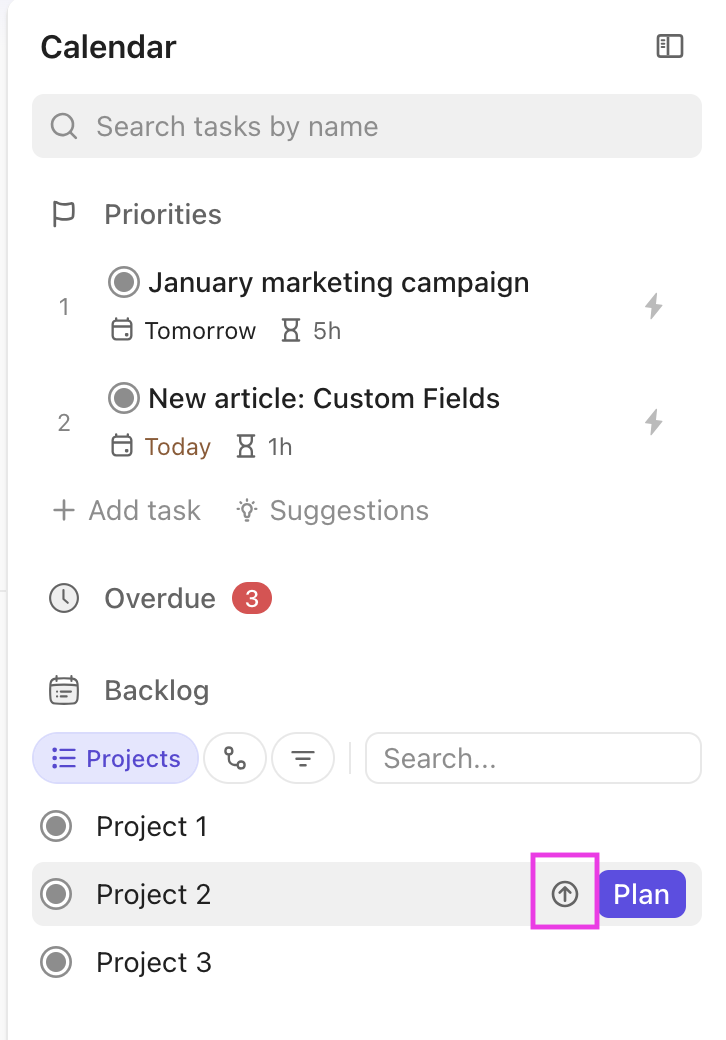The height and width of the screenshot is (1040, 726).
Task: Expand the Overdue section
Action: coord(159,599)
